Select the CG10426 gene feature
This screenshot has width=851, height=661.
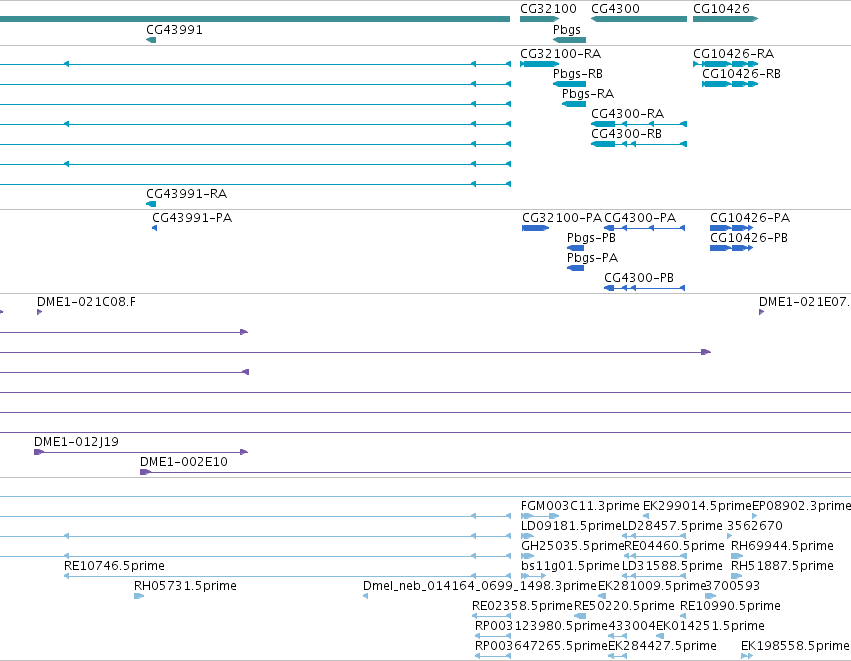point(725,19)
